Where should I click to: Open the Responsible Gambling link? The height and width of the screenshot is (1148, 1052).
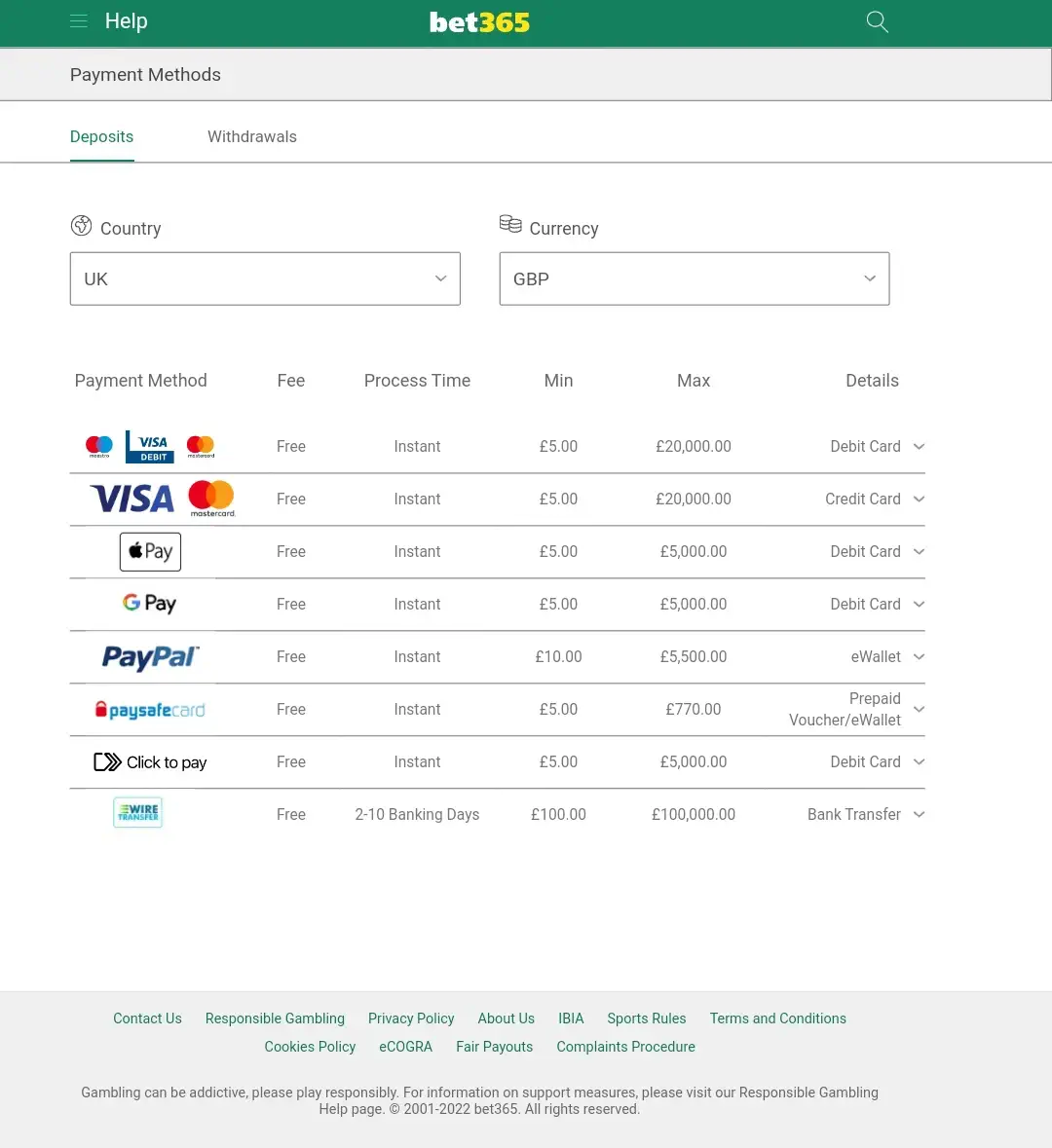275,1018
